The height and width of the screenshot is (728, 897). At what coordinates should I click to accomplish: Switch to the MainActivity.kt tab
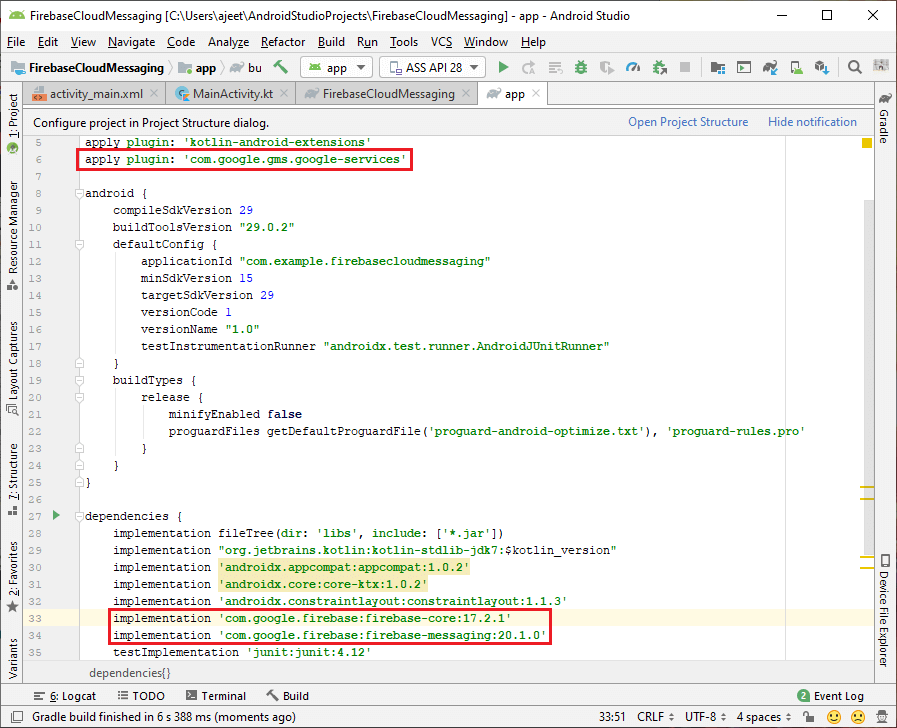point(232,94)
